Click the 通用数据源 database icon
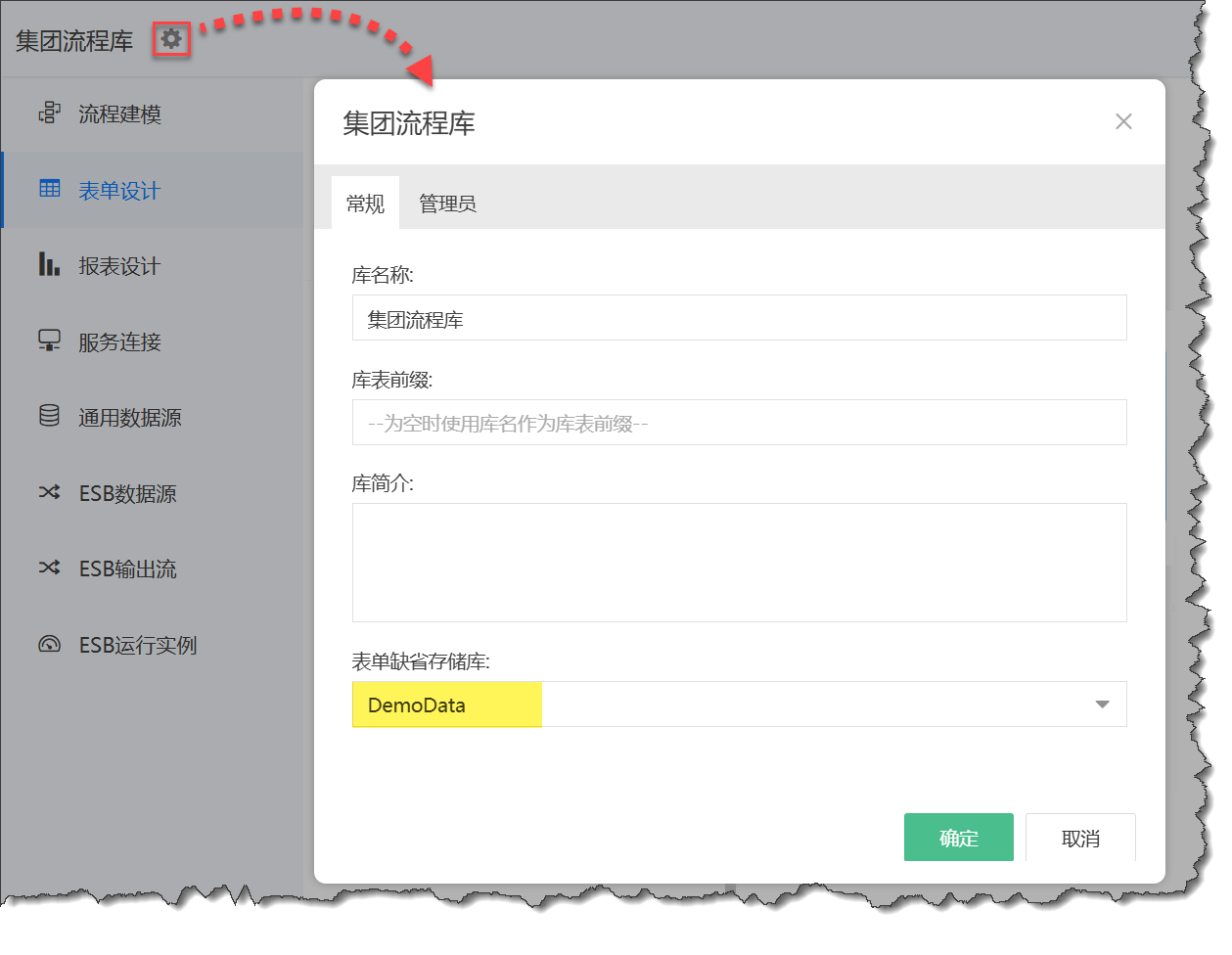Viewport: 1232px width, 955px height. tap(49, 416)
